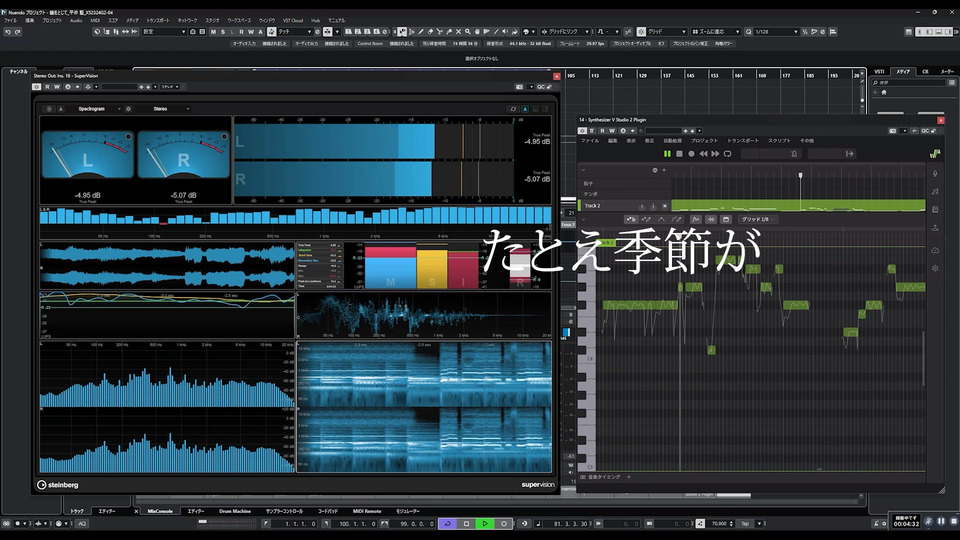Pause playback in Synthesizer V transport
This screenshot has width=960, height=540.
667,154
